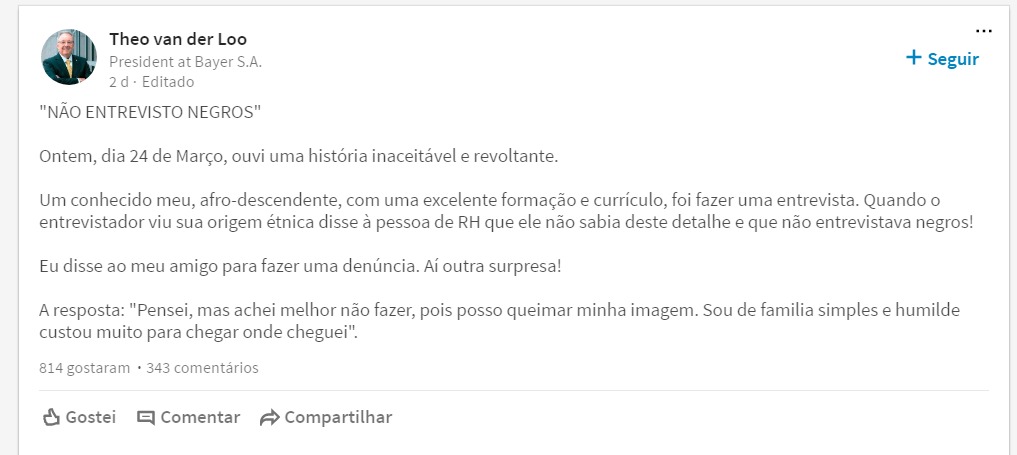The height and width of the screenshot is (455, 1017).
Task: Click the 2 d Editado timestamp
Action: pos(151,82)
